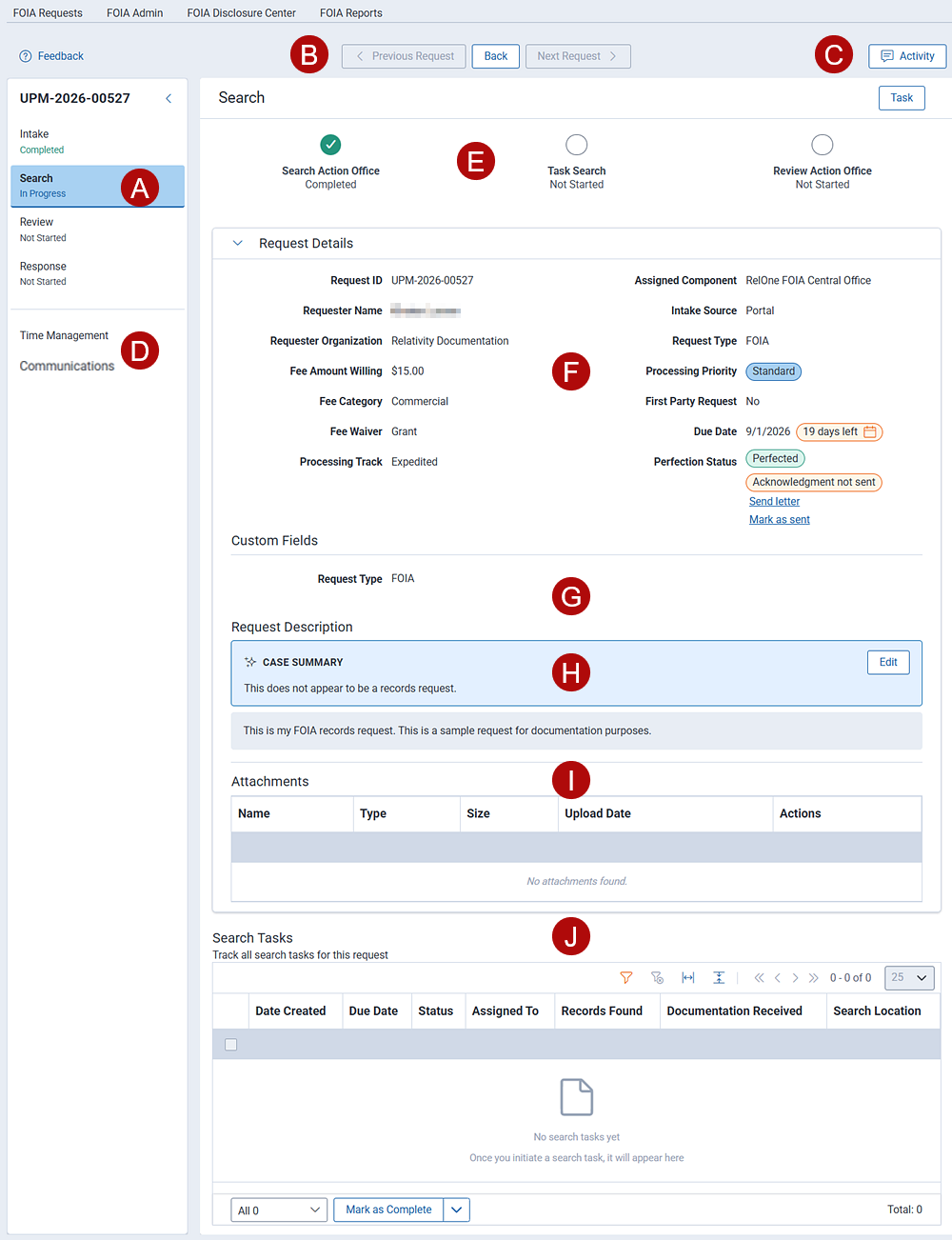Go to next page of Search Tasks
This screenshot has width=952, height=1240.
point(795,978)
